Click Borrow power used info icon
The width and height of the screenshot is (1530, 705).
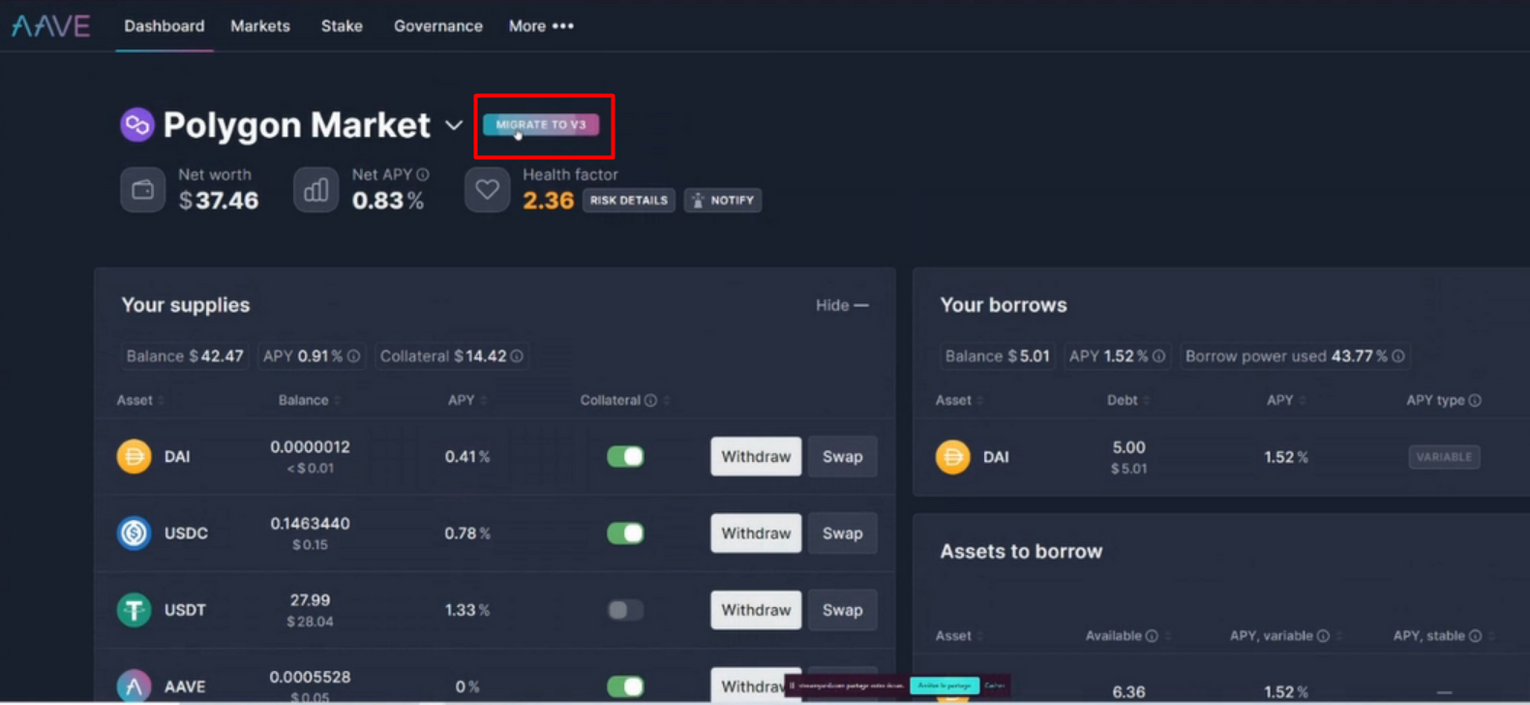(1398, 356)
